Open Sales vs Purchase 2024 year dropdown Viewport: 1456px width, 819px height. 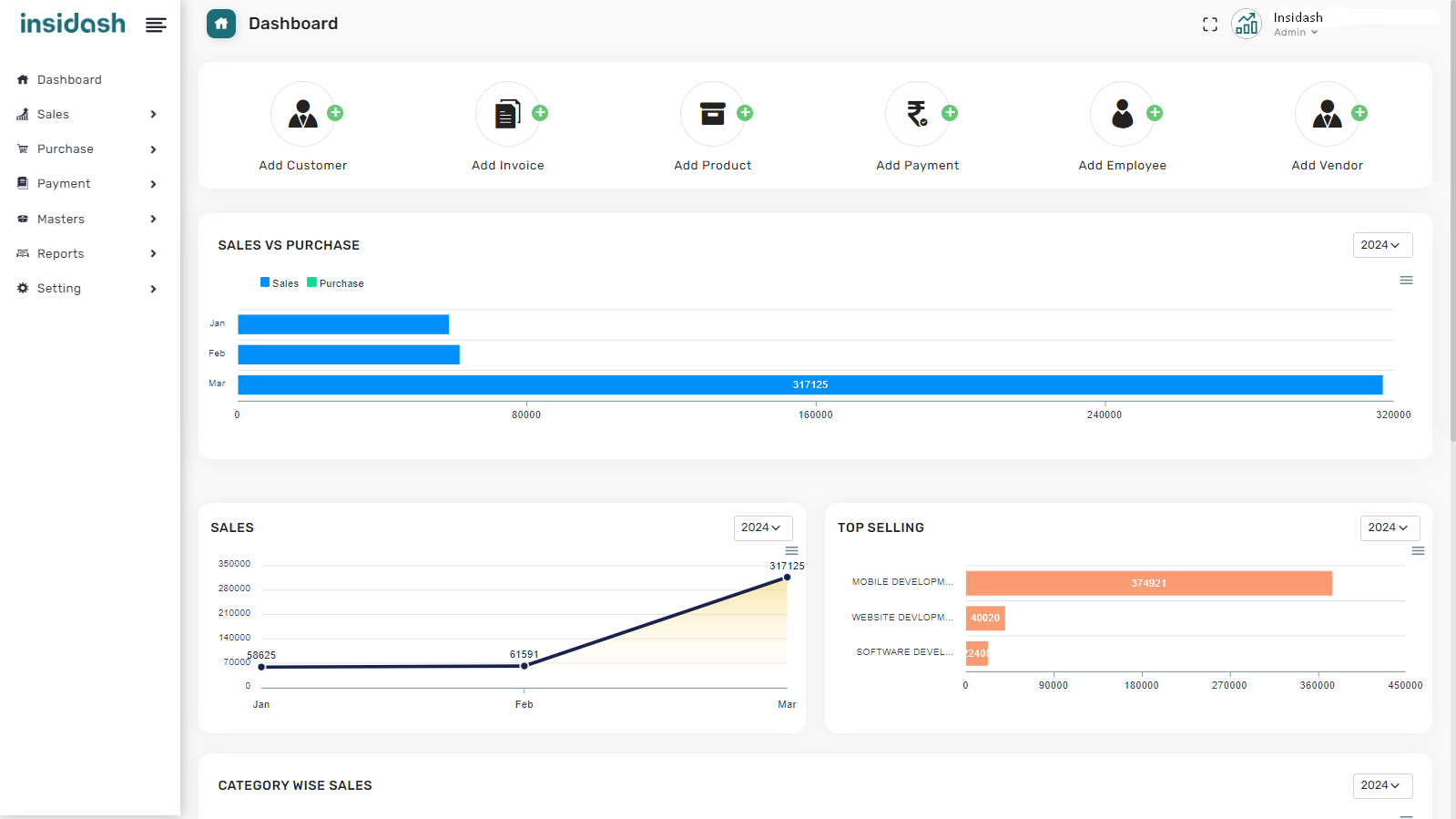coord(1382,245)
